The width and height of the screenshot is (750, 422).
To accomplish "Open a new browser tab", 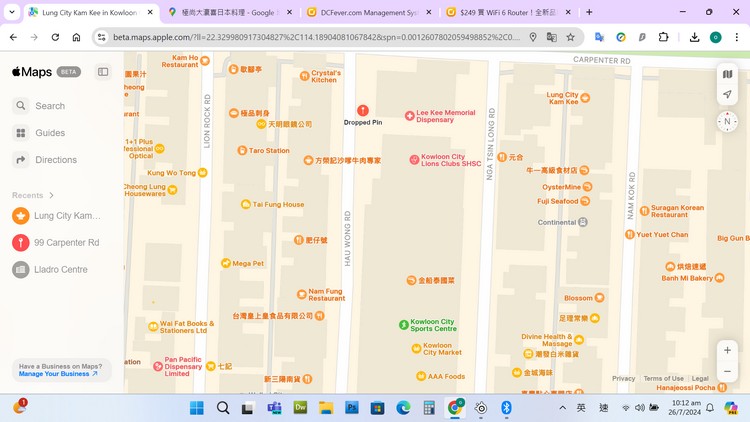I will [589, 12].
